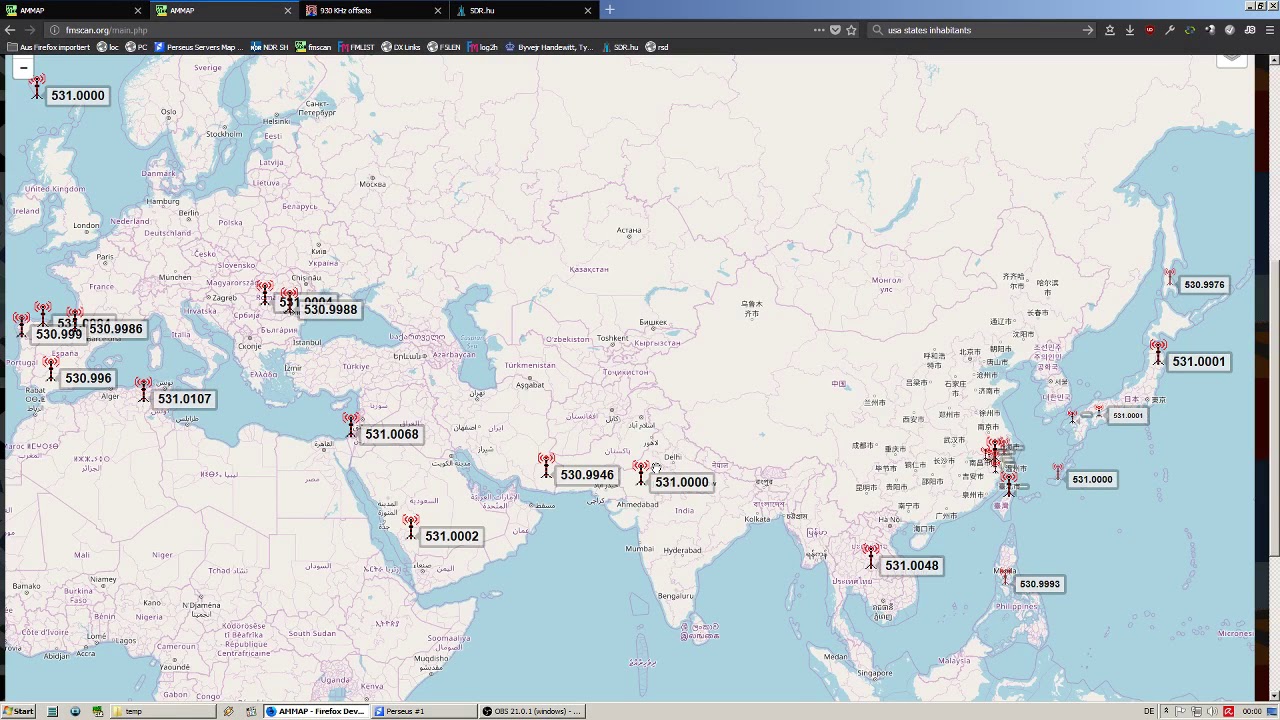This screenshot has width=1280, height=720.
Task: Open the new tab plus button
Action: [x=609, y=10]
